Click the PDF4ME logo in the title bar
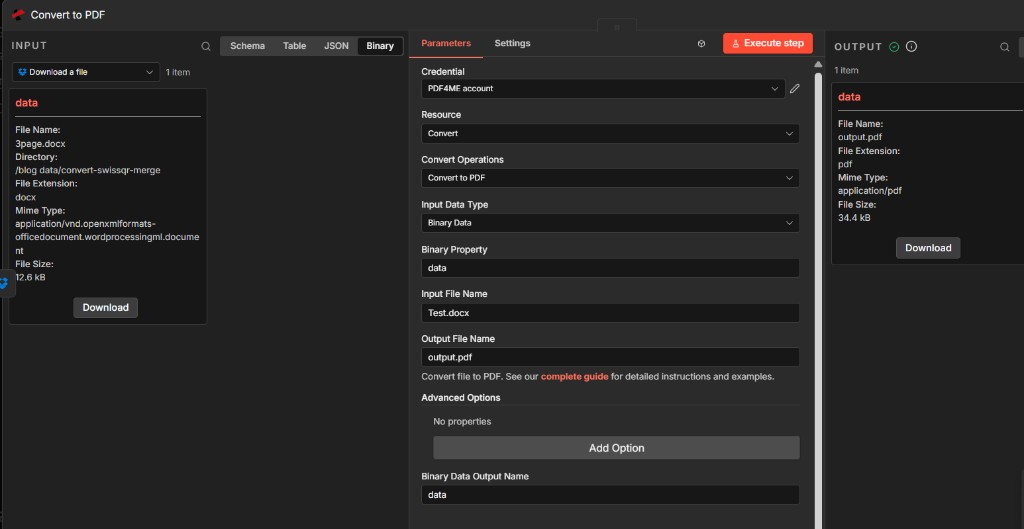This screenshot has width=1024, height=529. 17,15
